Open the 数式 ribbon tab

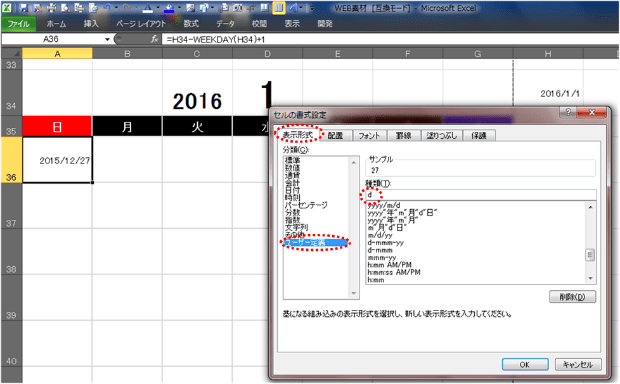click(191, 24)
